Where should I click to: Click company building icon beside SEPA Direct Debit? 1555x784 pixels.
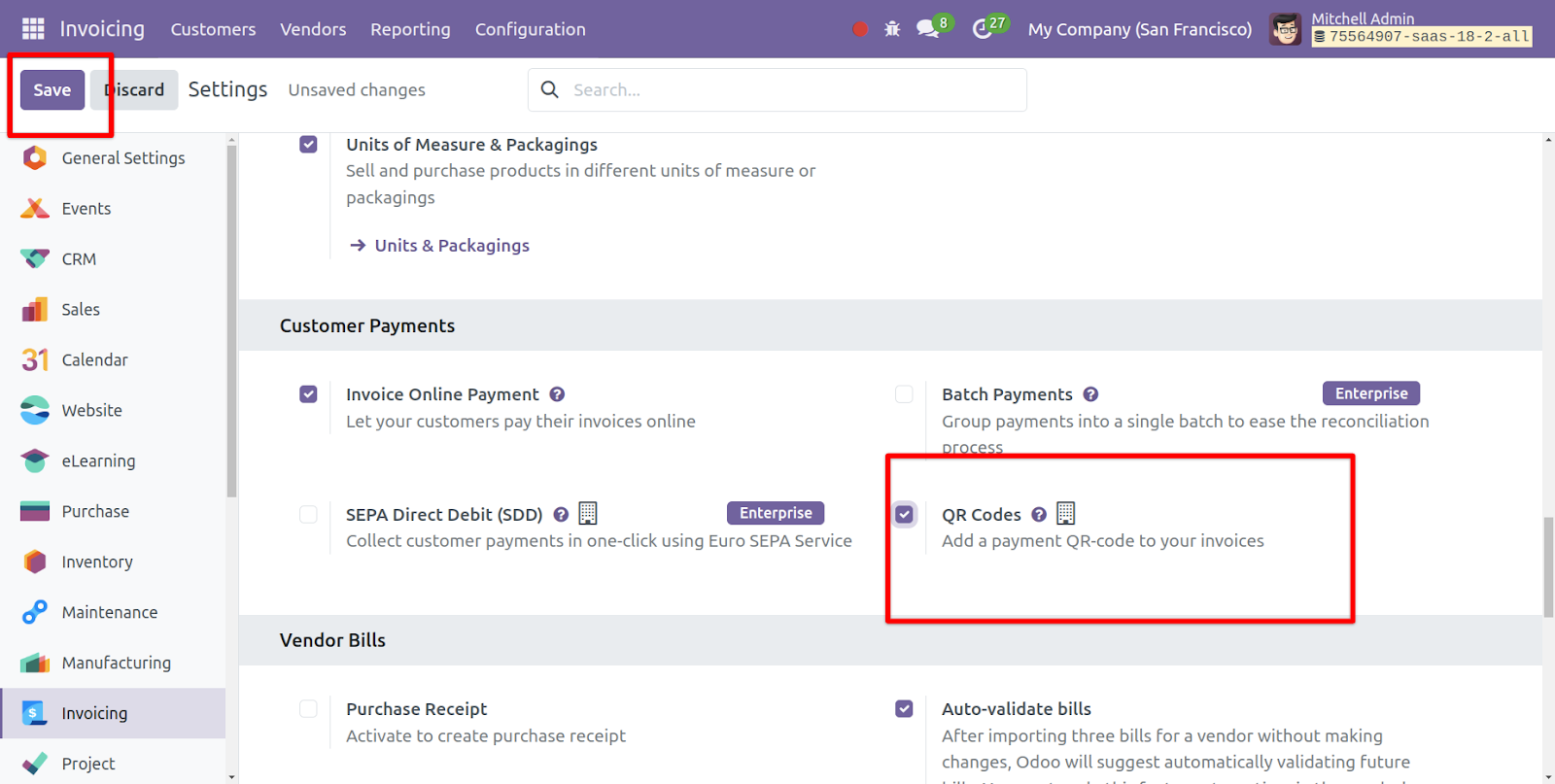pos(588,513)
